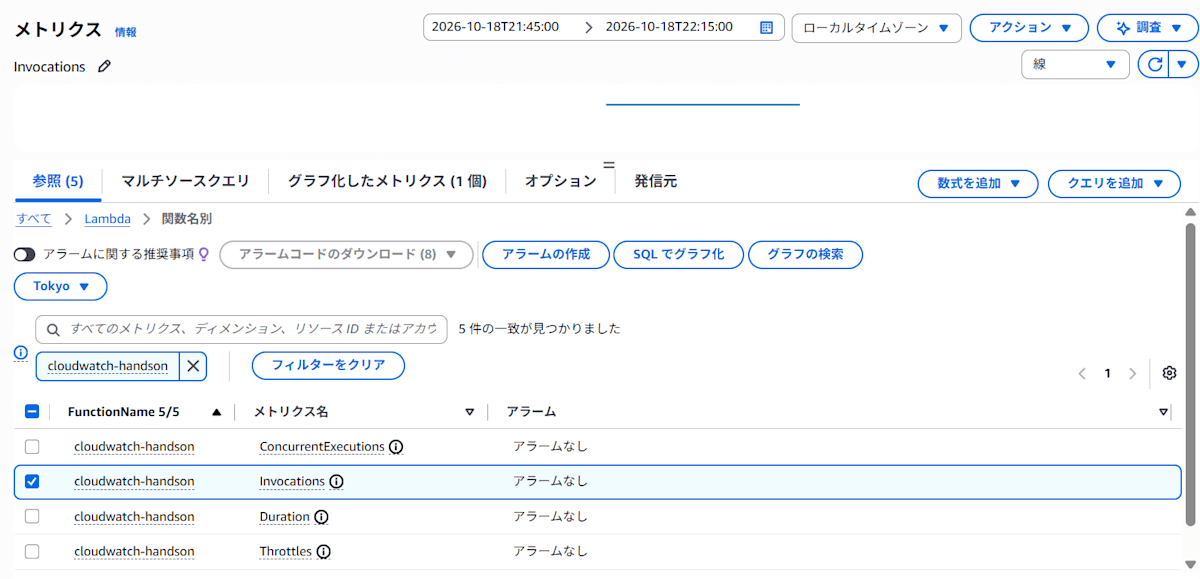Sort by FunctionName column arrow
Image resolution: width=1200 pixels, height=579 pixels.
pyautogui.click(x=217, y=412)
